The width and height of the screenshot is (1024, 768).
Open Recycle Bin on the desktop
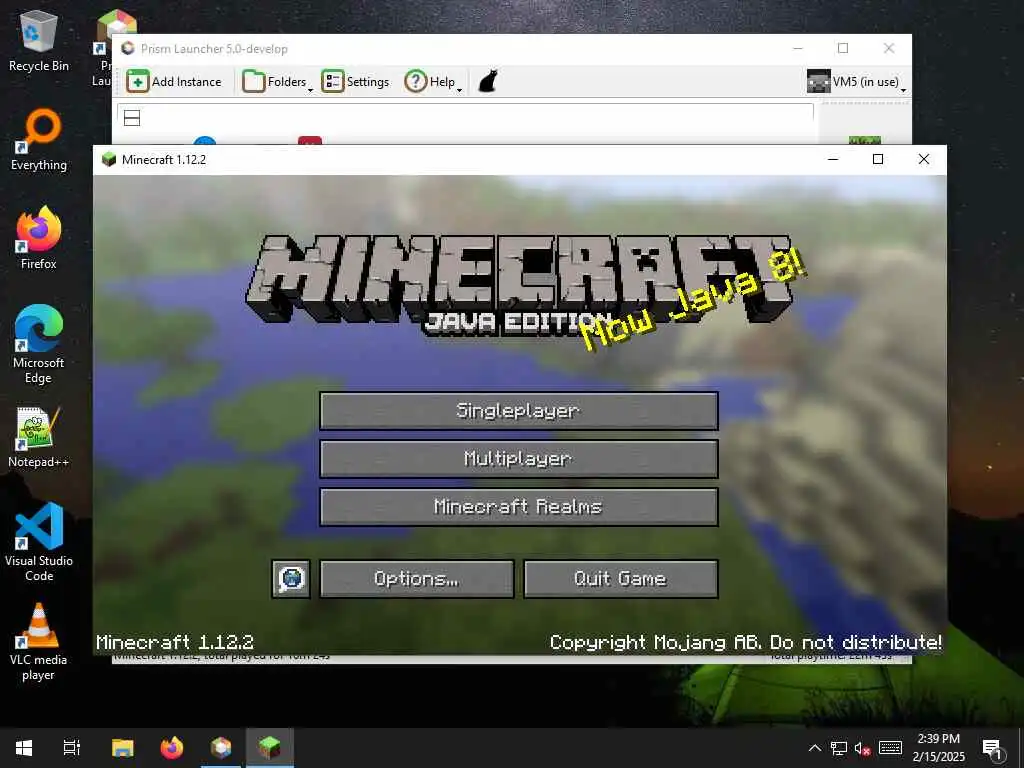(39, 41)
